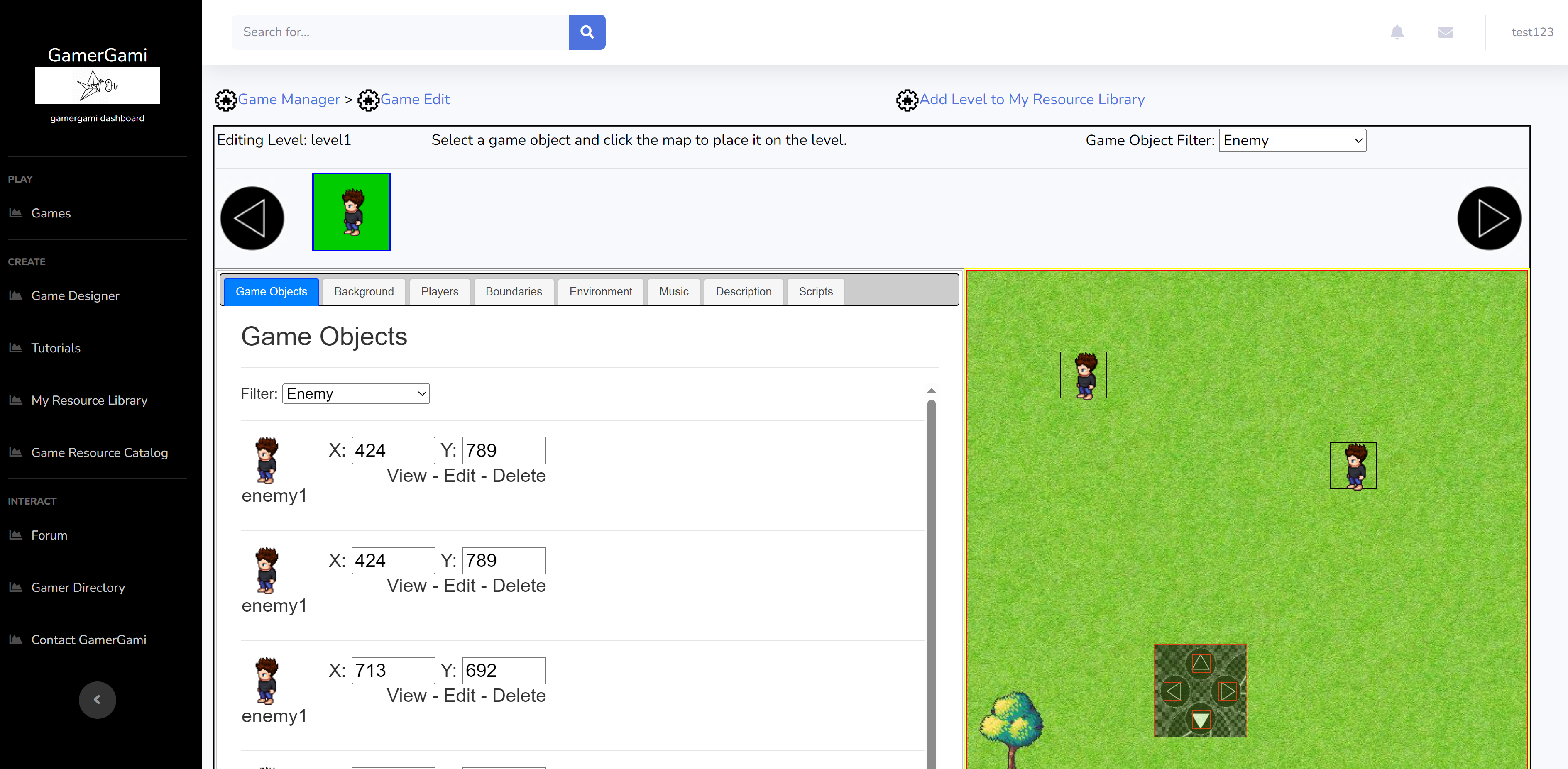The width and height of the screenshot is (1568, 769).
Task: Switch to the Background tab
Action: [363, 291]
